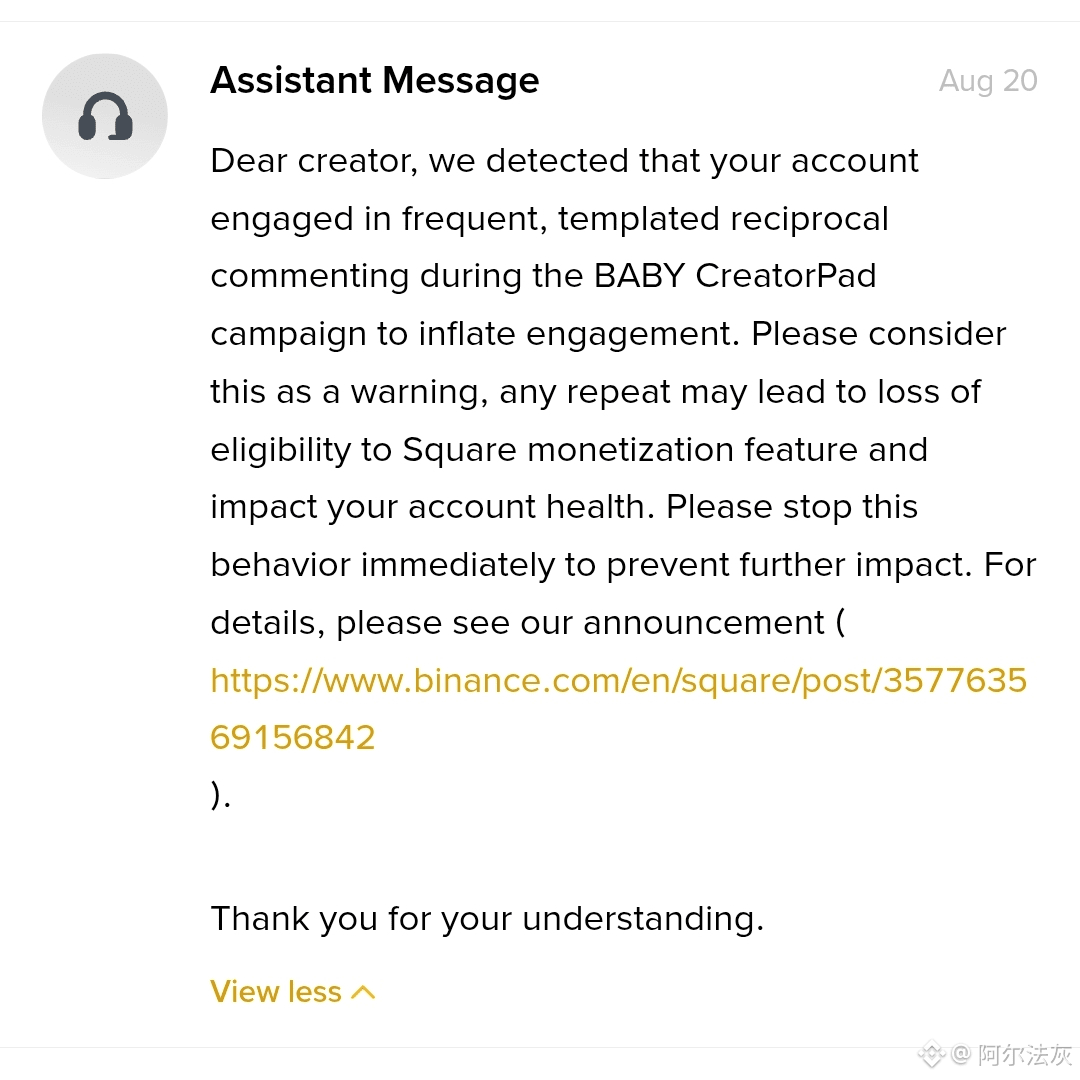Select the Assistant Message title
Image resolution: width=1080 pixels, height=1080 pixels.
click(375, 81)
